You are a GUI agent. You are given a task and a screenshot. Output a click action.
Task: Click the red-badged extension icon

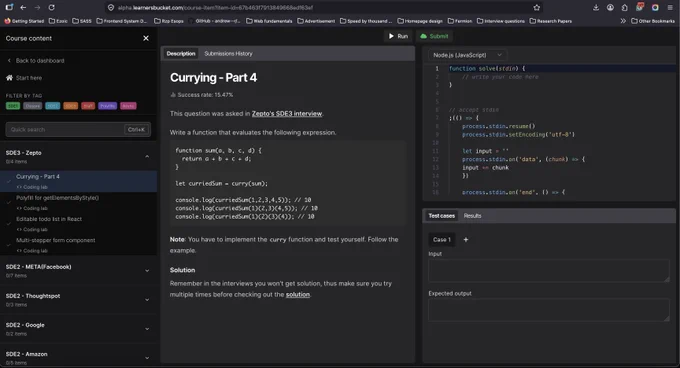pos(640,7)
